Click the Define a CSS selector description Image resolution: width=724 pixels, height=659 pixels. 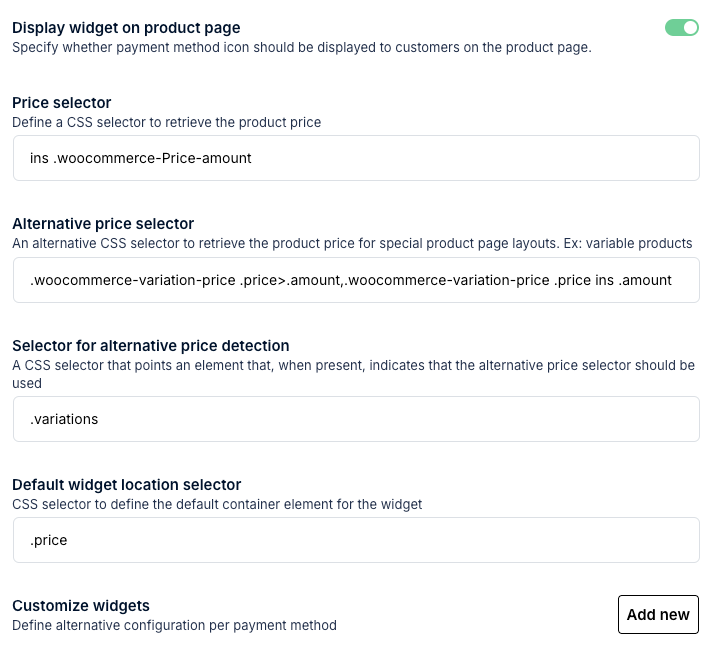(166, 122)
